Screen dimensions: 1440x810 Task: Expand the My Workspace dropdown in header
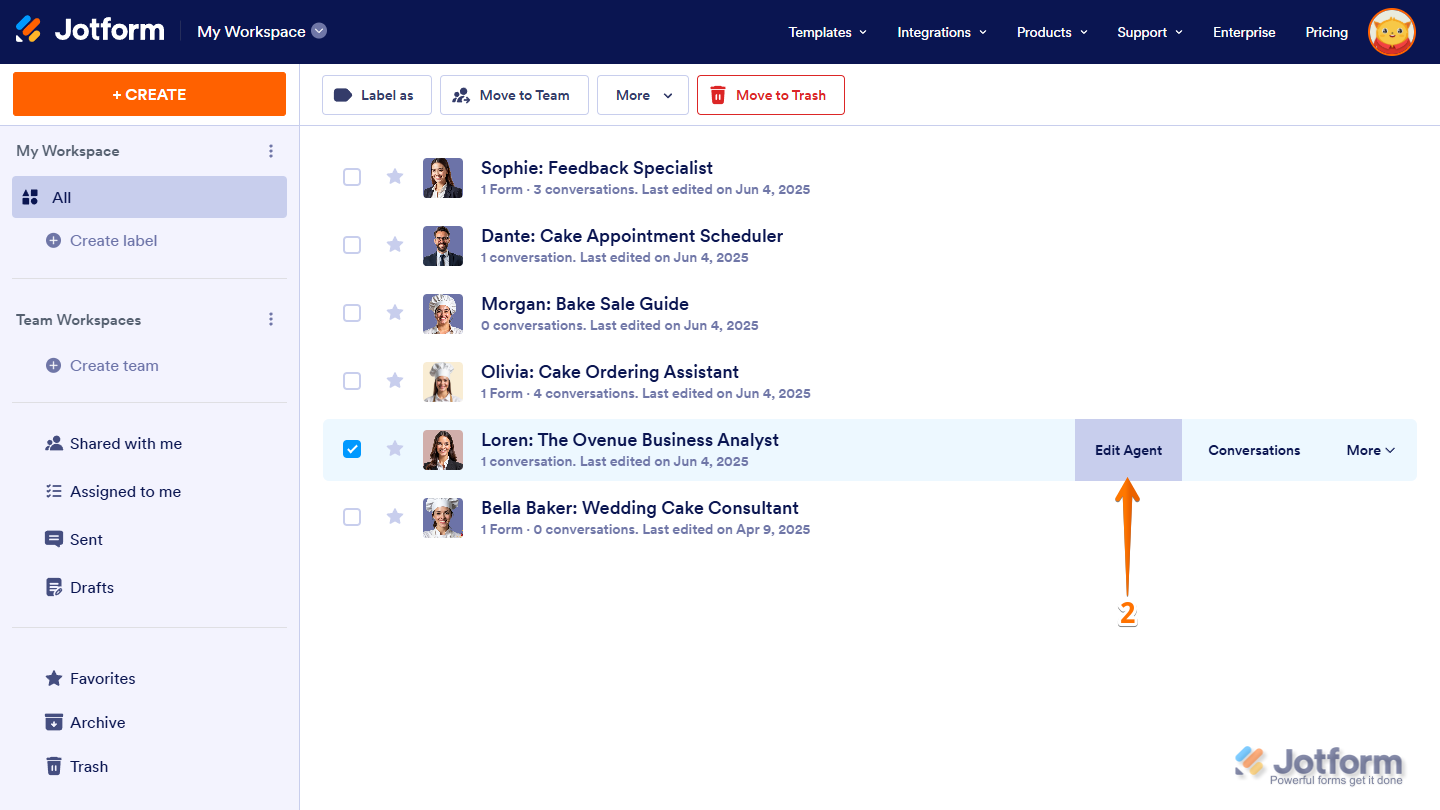pos(319,31)
